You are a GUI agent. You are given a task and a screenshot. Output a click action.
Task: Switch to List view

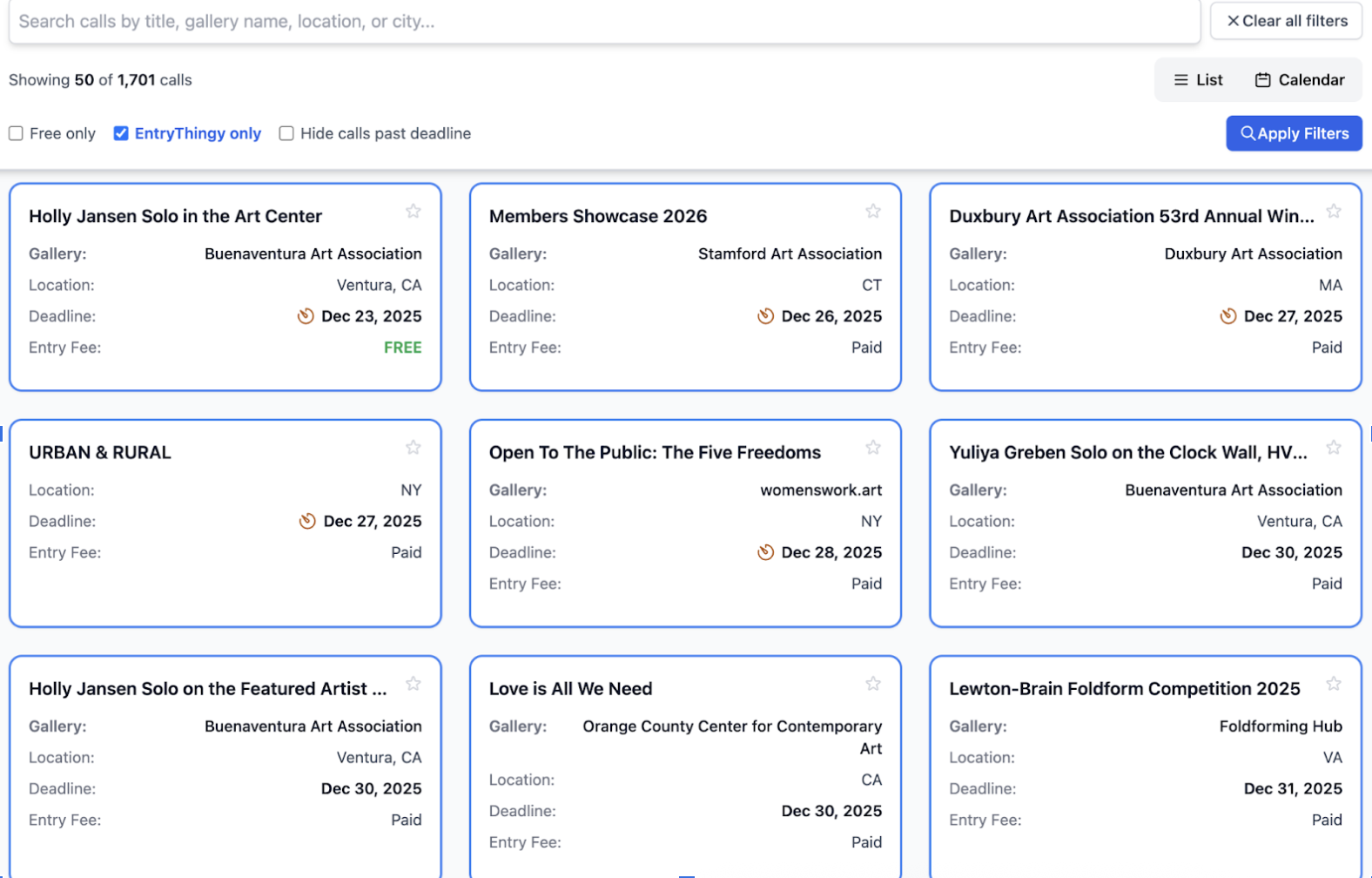[x=1198, y=80]
